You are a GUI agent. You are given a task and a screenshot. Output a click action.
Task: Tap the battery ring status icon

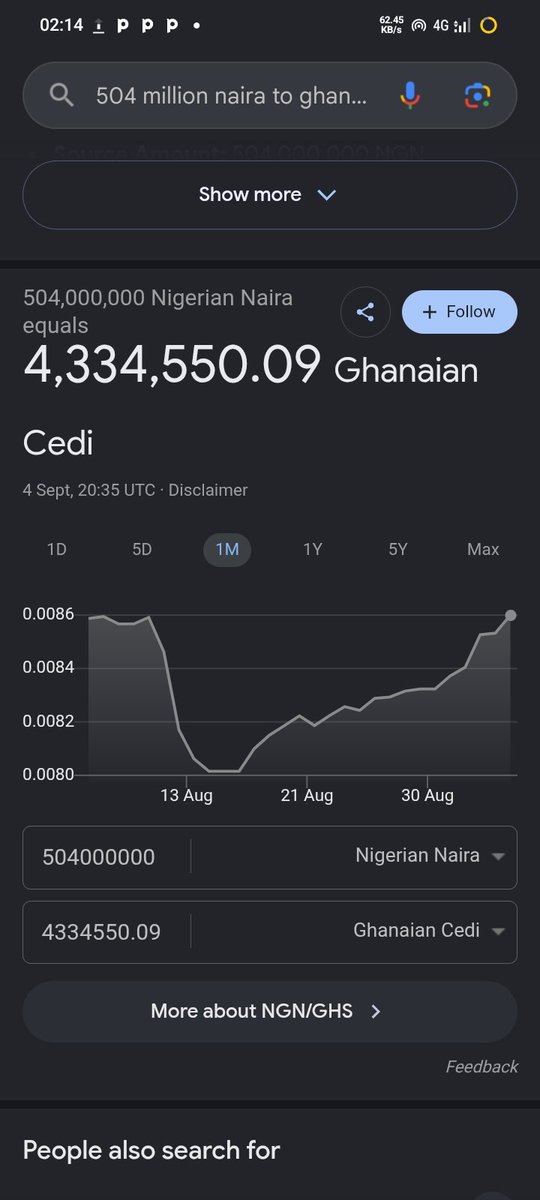(488, 26)
